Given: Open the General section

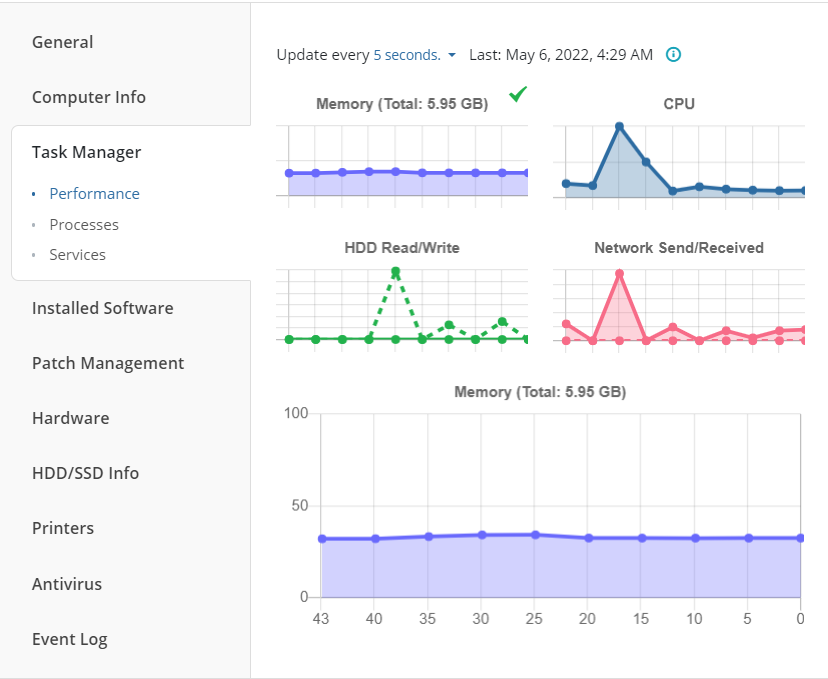Looking at the screenshot, I should point(63,42).
